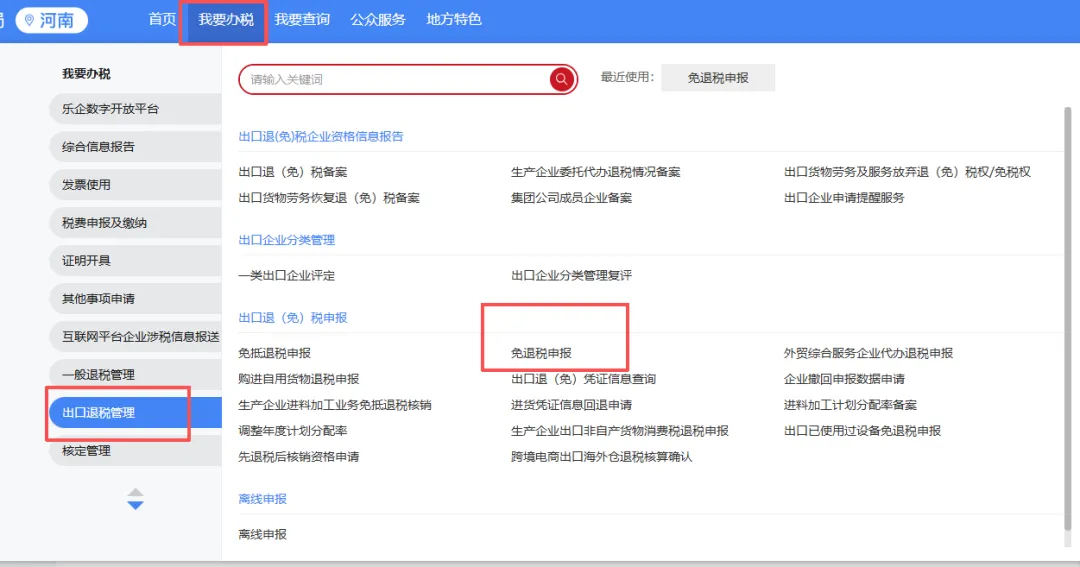
Task: Open 一类出口企业评定 link
Action: pyautogui.click(x=287, y=276)
